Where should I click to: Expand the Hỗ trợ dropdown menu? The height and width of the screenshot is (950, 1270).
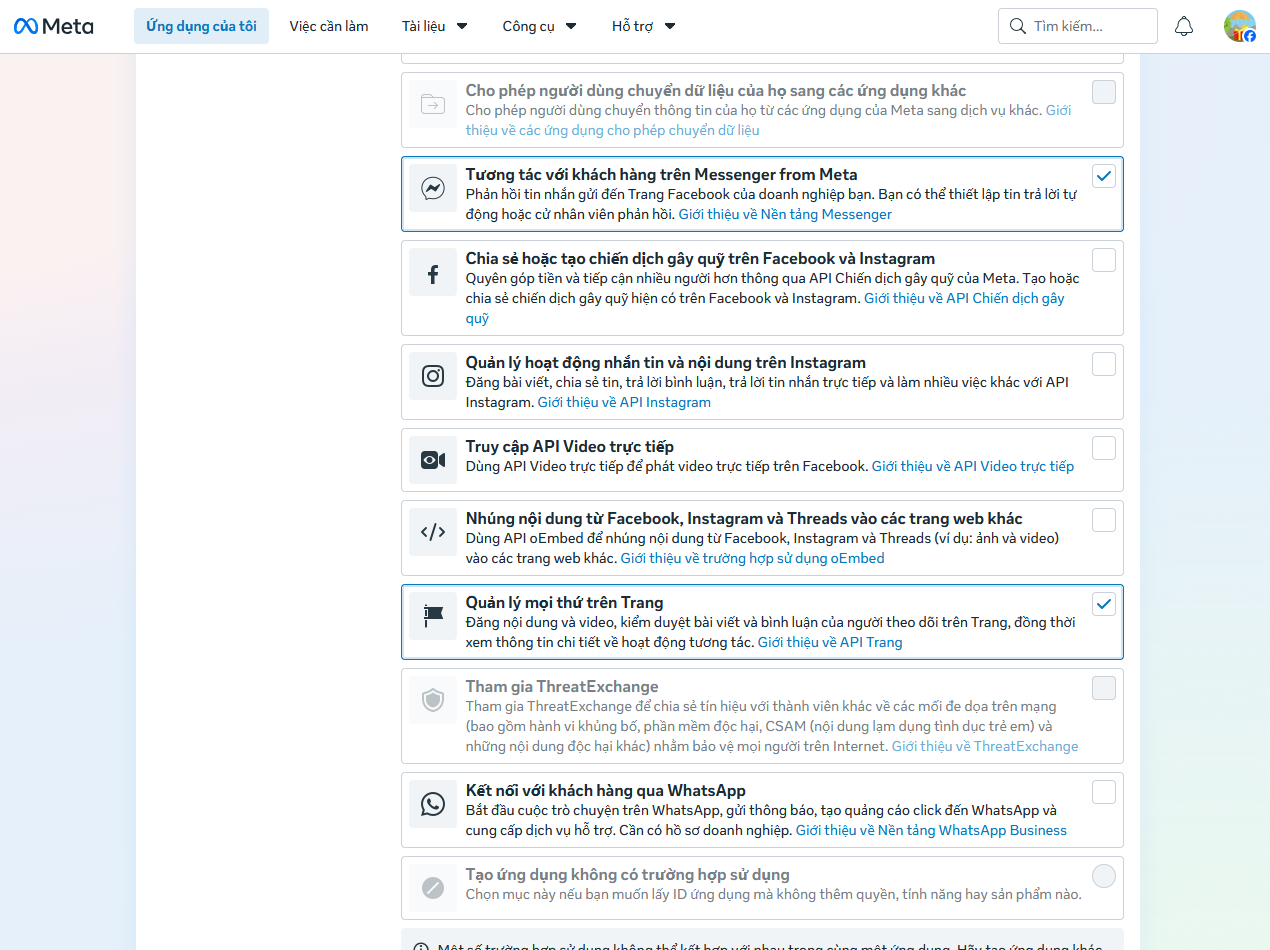[644, 26]
